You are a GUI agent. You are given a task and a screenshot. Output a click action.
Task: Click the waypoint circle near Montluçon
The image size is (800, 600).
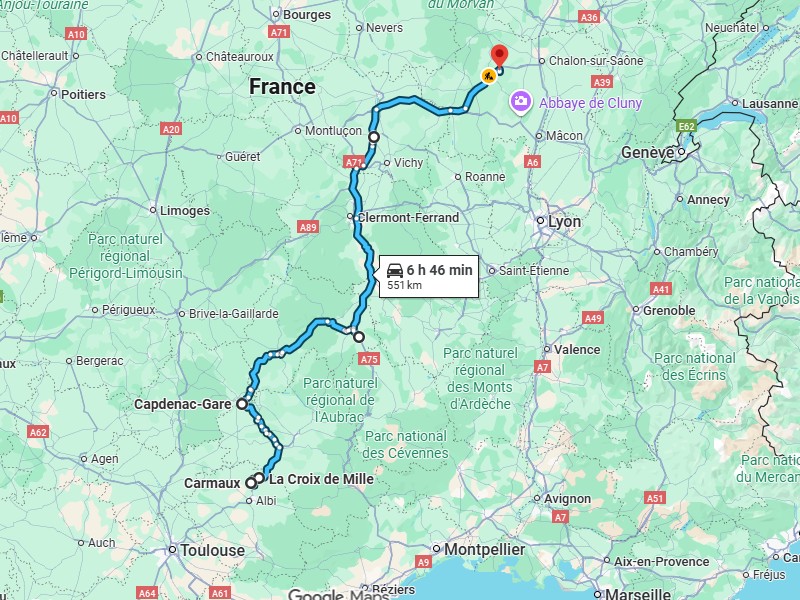[374, 137]
